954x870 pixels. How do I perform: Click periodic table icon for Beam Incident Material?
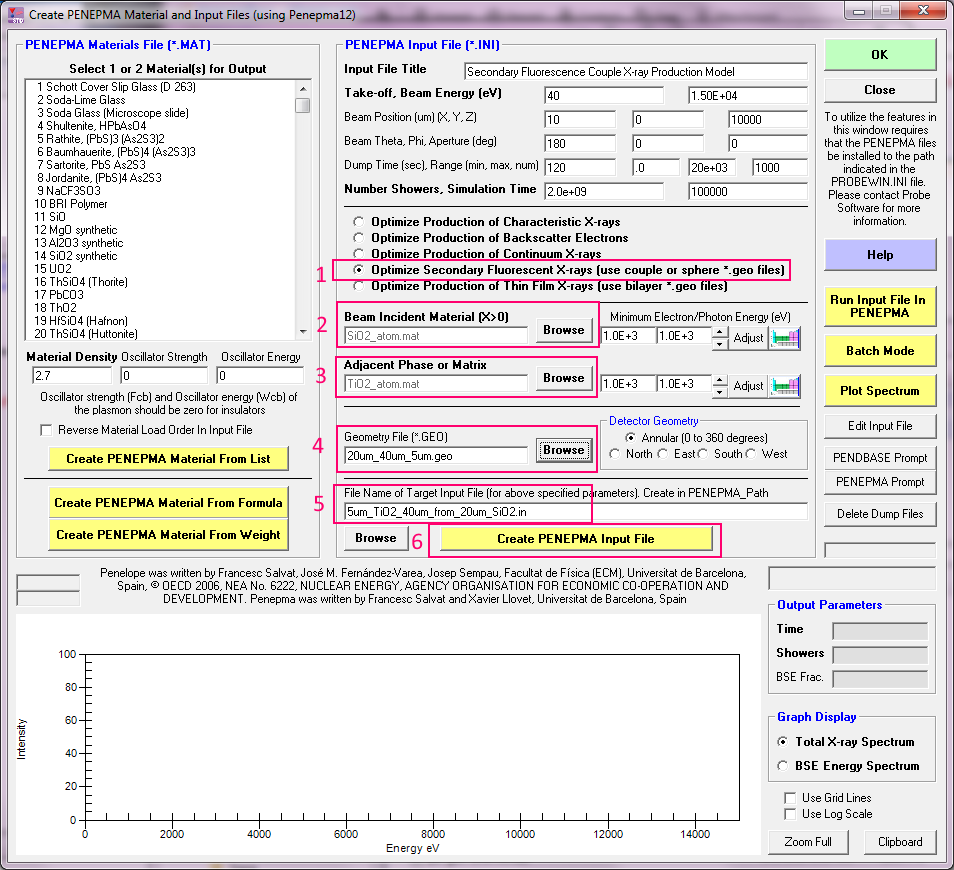(785, 338)
